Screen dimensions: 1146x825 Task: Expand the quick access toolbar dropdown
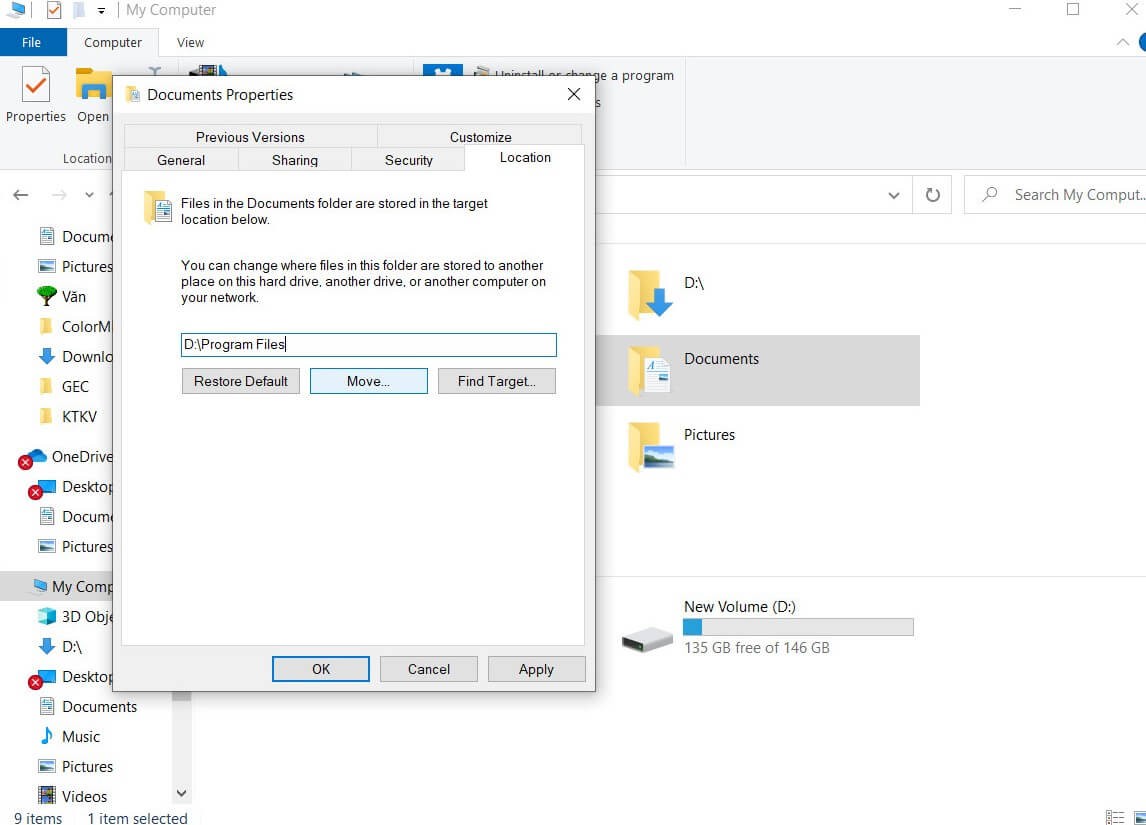98,10
